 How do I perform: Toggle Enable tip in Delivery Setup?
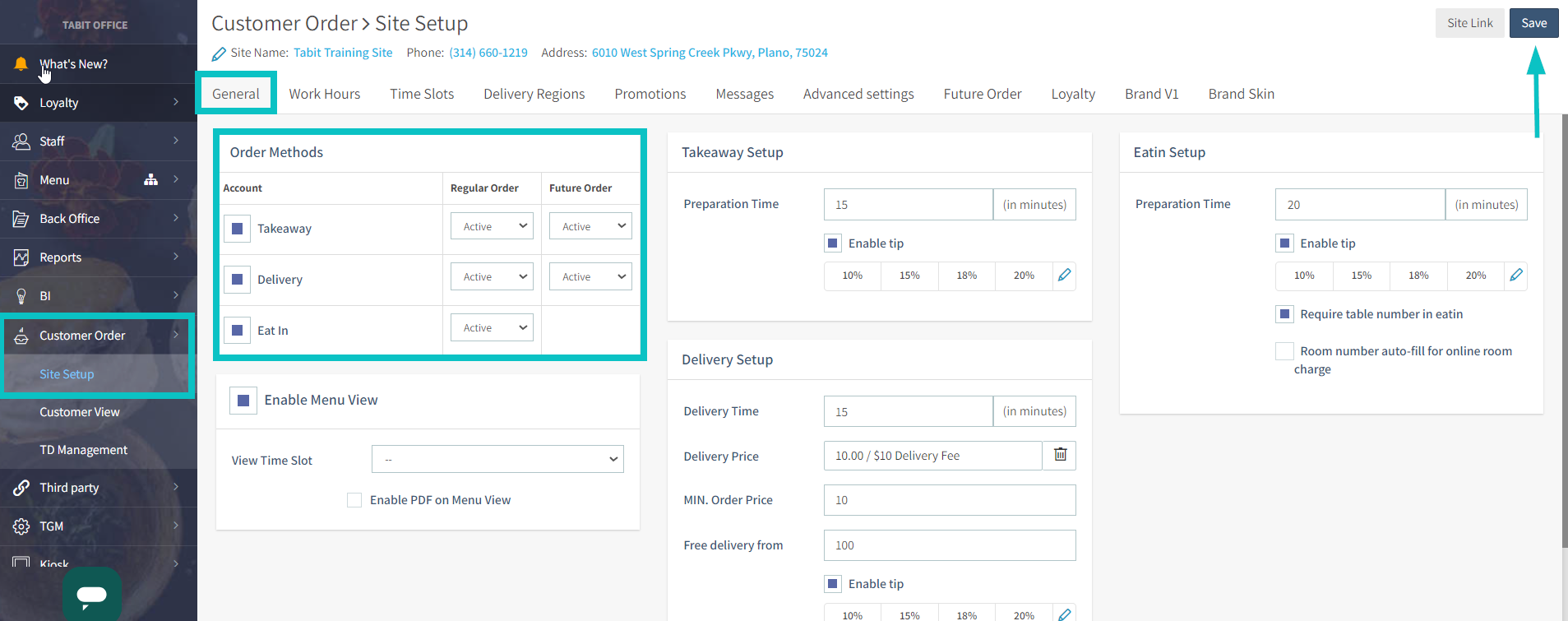coord(833,584)
